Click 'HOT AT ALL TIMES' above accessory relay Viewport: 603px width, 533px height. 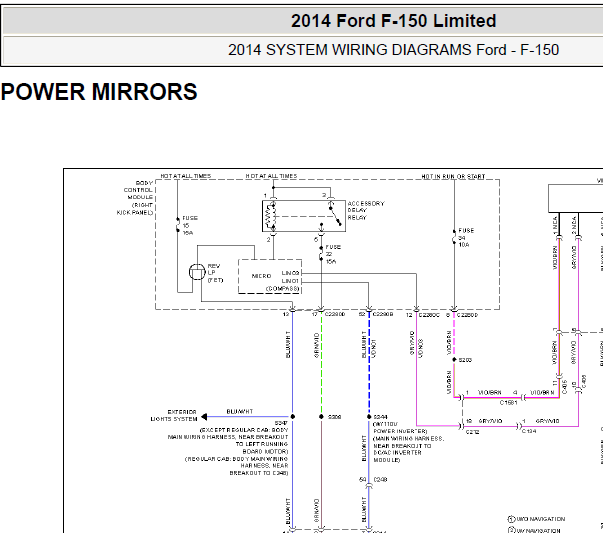tap(272, 176)
